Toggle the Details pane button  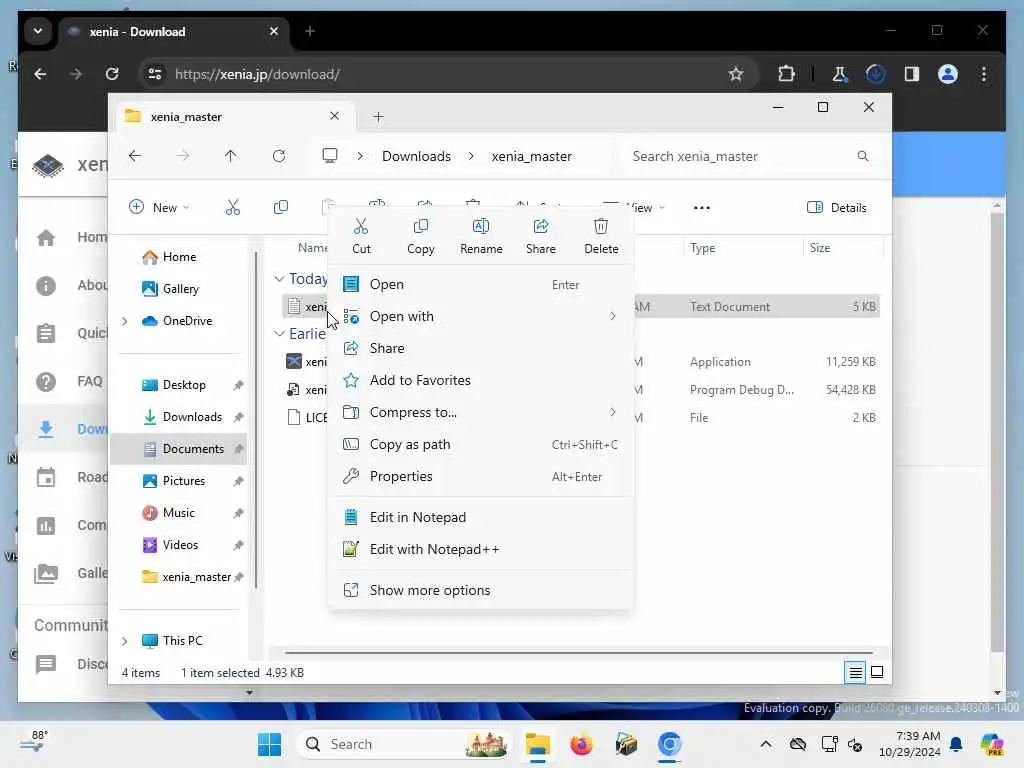click(x=837, y=208)
